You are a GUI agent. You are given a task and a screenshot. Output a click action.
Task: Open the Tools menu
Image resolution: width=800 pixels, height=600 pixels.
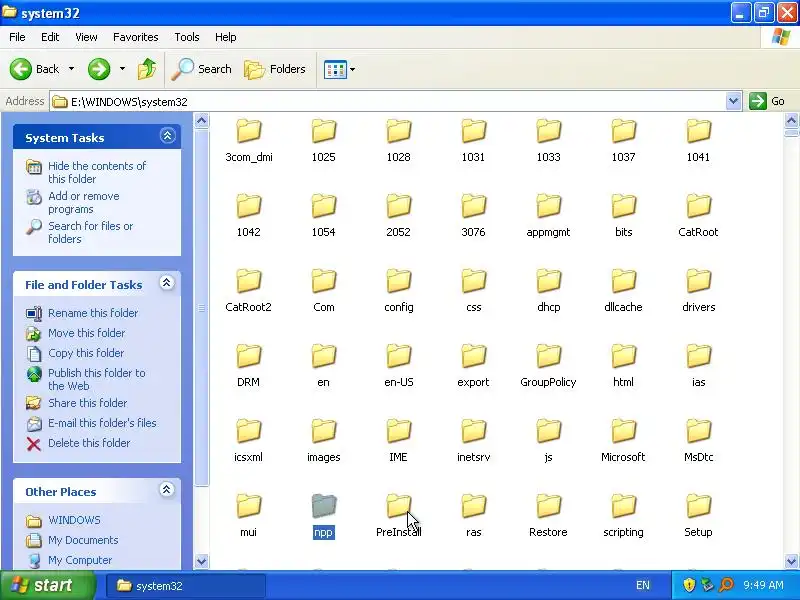pyautogui.click(x=187, y=37)
